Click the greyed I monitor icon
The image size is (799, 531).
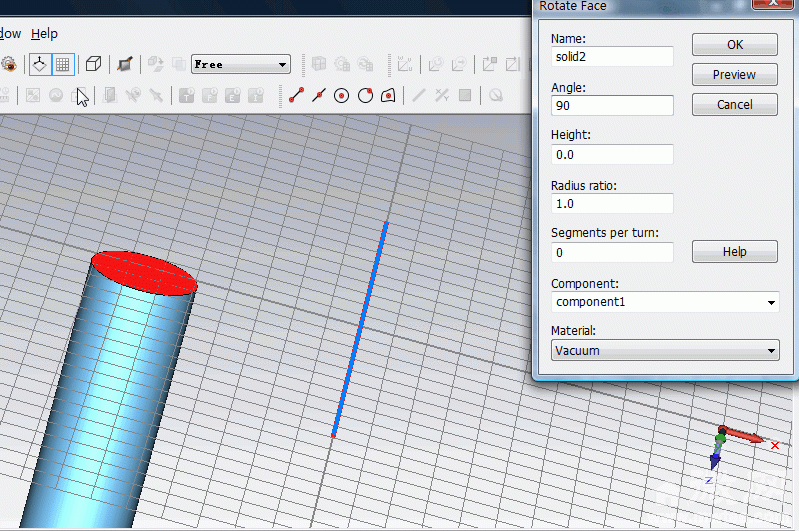256,95
